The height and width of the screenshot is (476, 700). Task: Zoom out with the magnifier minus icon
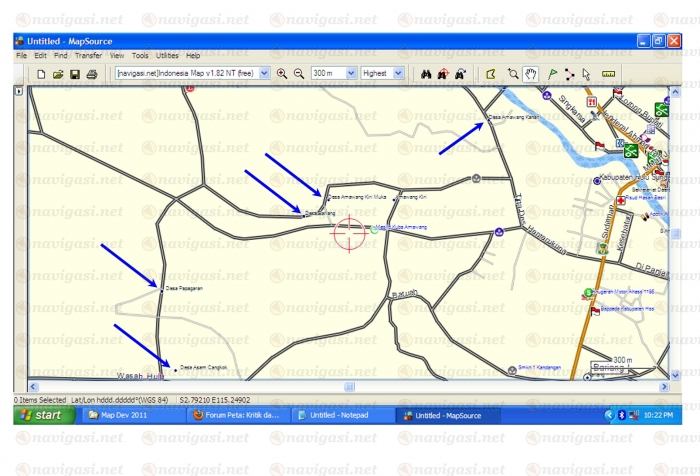tap(298, 74)
